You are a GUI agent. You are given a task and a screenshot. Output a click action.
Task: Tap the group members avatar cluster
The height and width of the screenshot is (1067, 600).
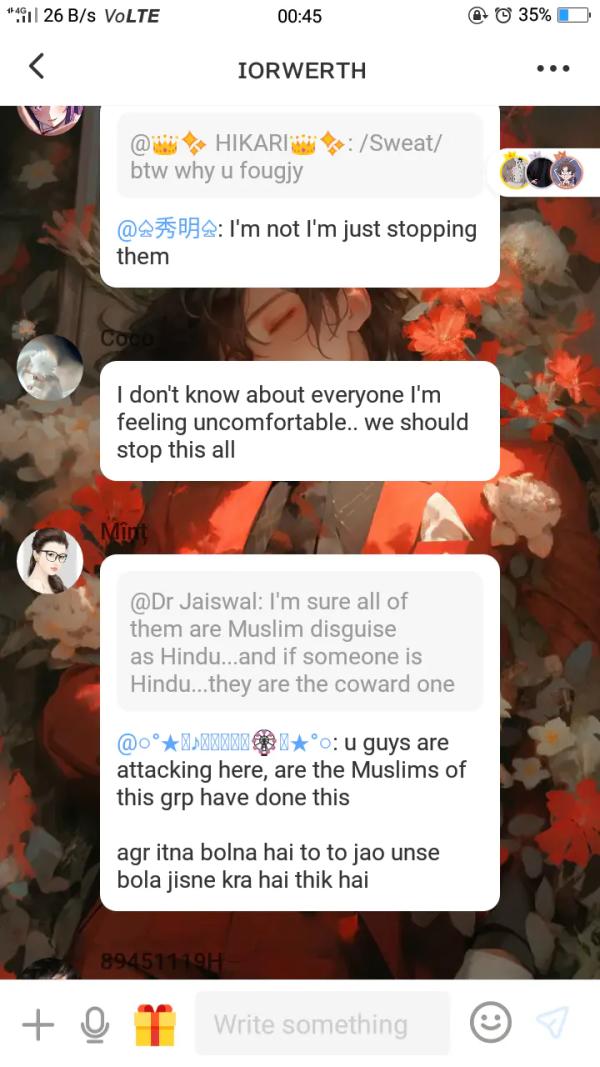[542, 172]
